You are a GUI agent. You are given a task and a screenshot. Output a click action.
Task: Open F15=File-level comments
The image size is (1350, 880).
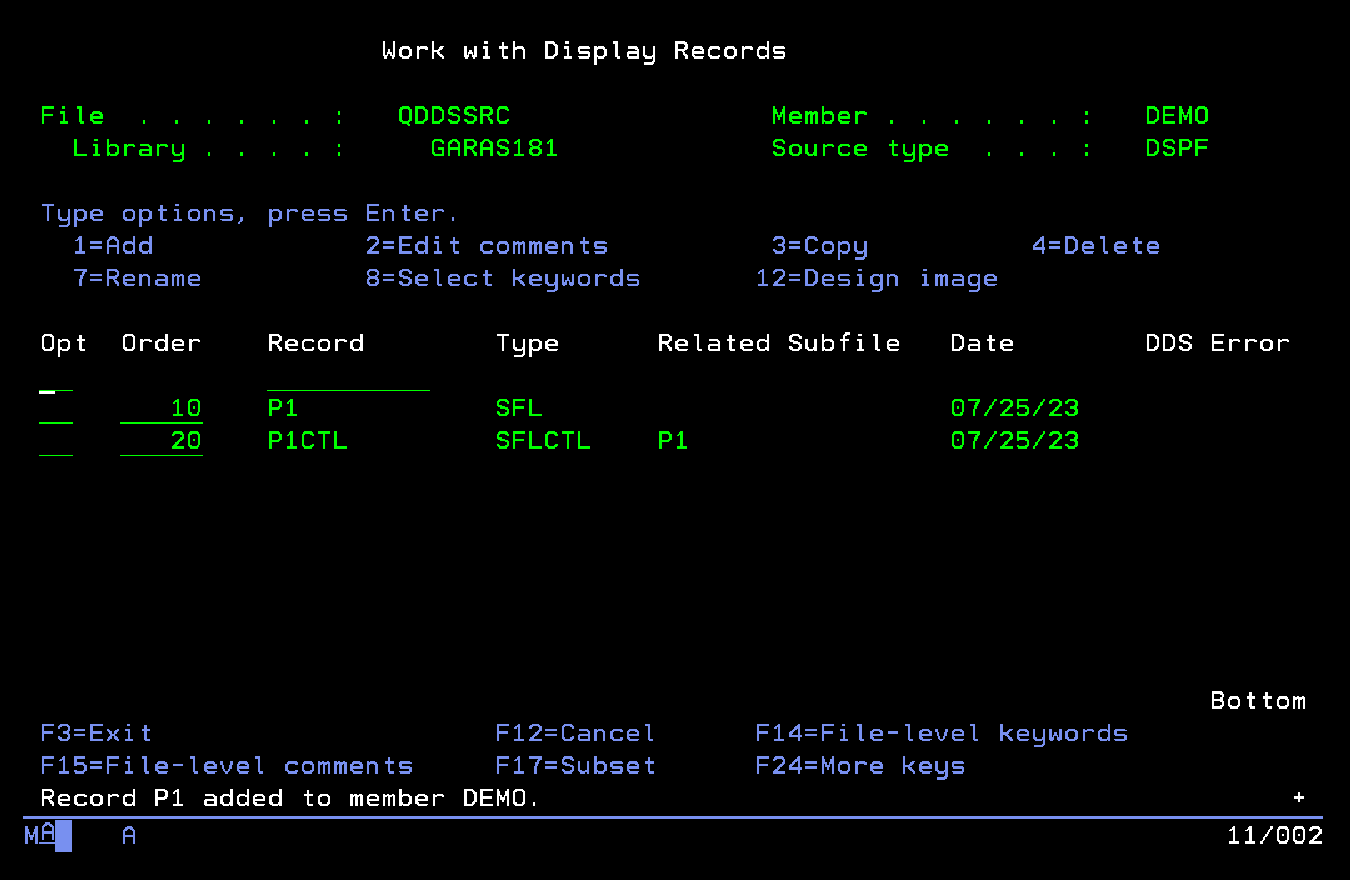coord(227,766)
